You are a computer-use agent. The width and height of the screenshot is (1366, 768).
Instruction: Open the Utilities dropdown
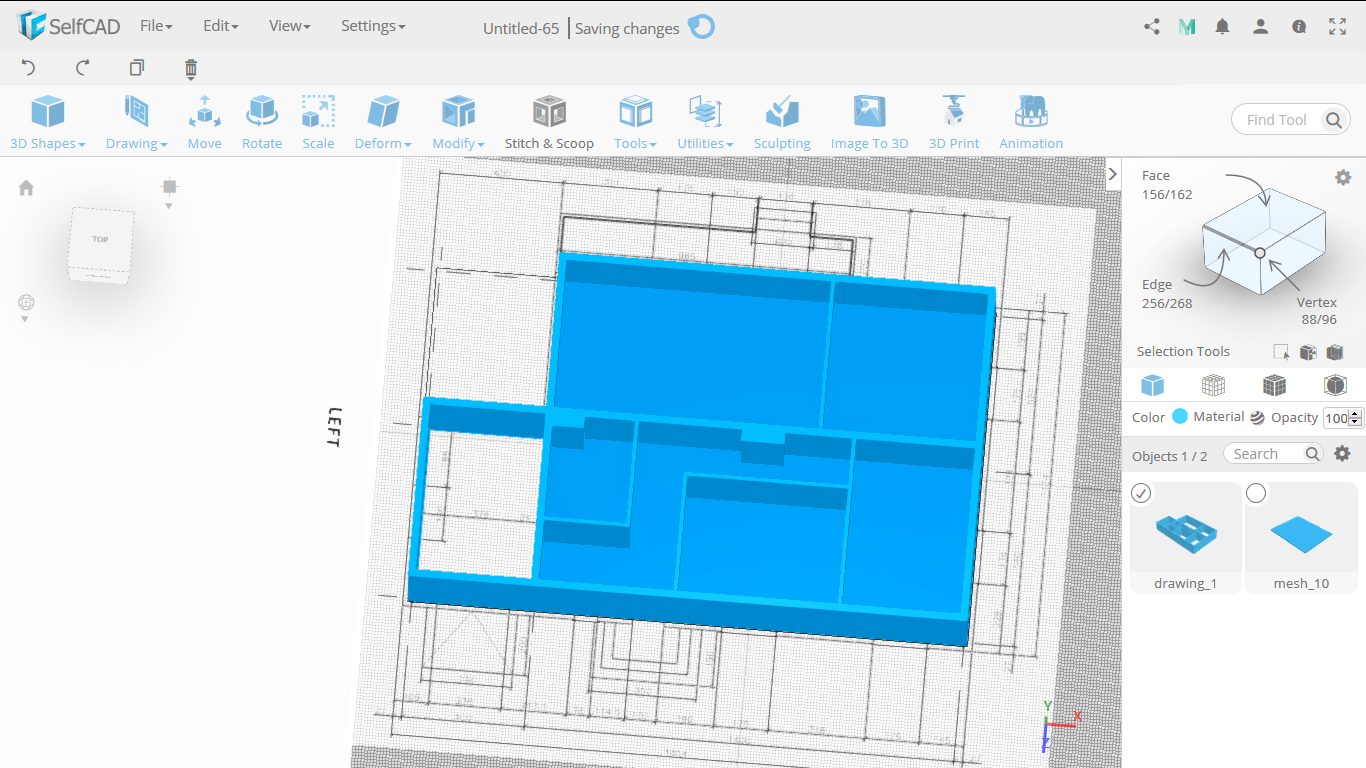705,122
